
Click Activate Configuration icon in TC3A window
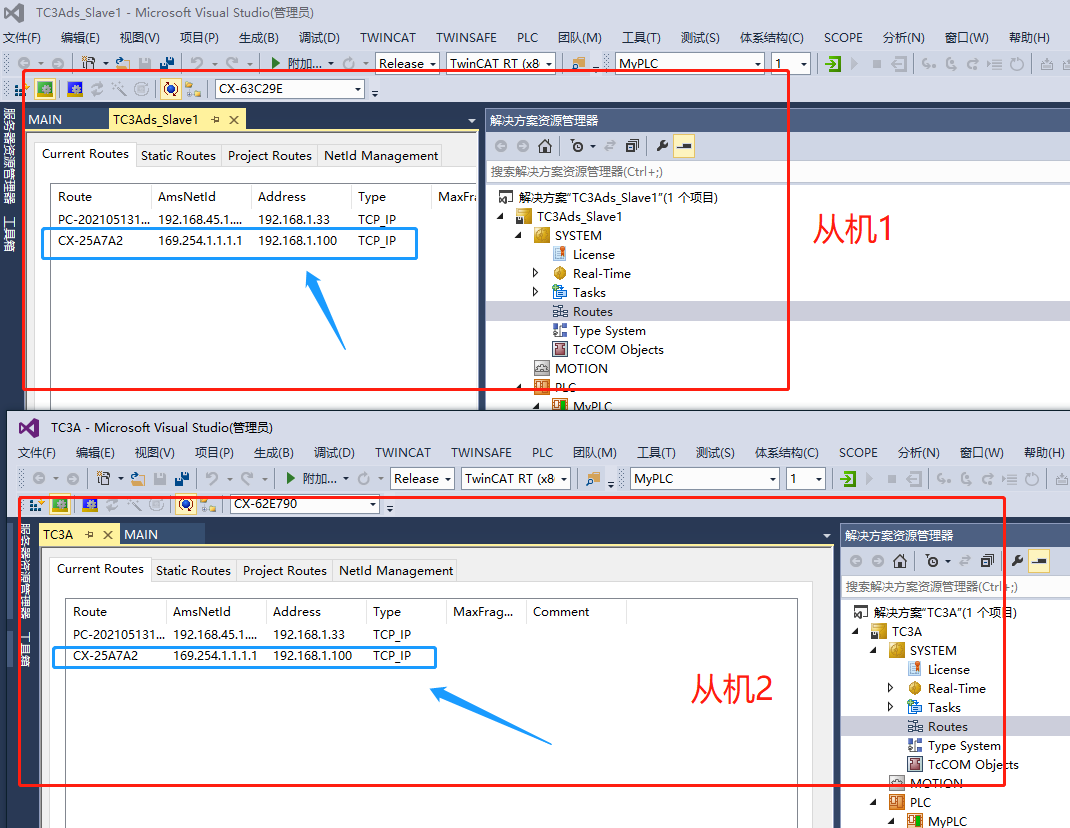click(x=37, y=504)
